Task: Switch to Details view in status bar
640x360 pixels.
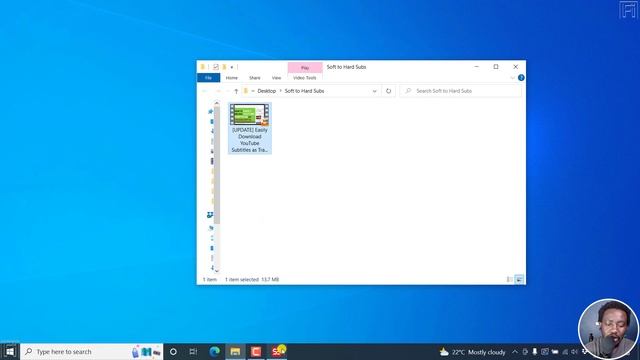Action: coord(510,280)
